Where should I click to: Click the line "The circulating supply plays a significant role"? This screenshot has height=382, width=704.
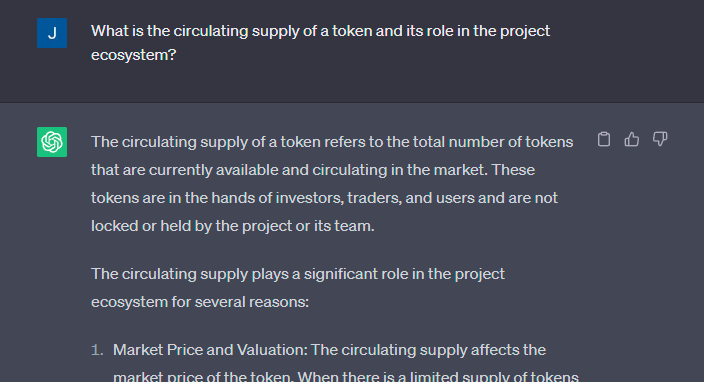pyautogui.click(x=298, y=274)
